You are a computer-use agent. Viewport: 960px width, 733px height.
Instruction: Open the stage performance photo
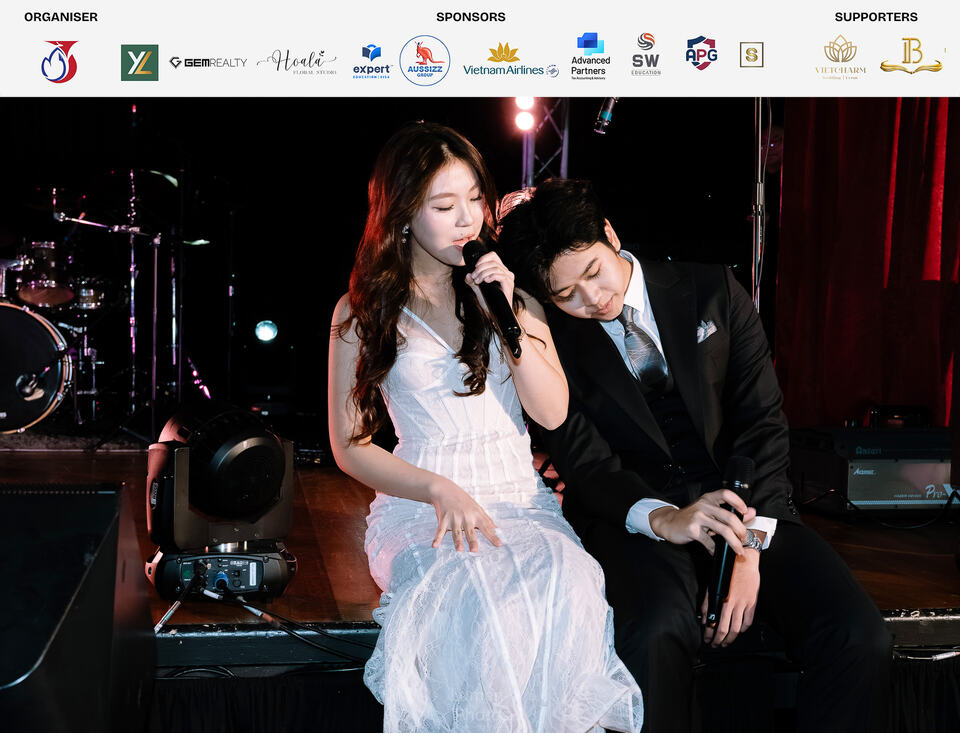tap(480, 415)
